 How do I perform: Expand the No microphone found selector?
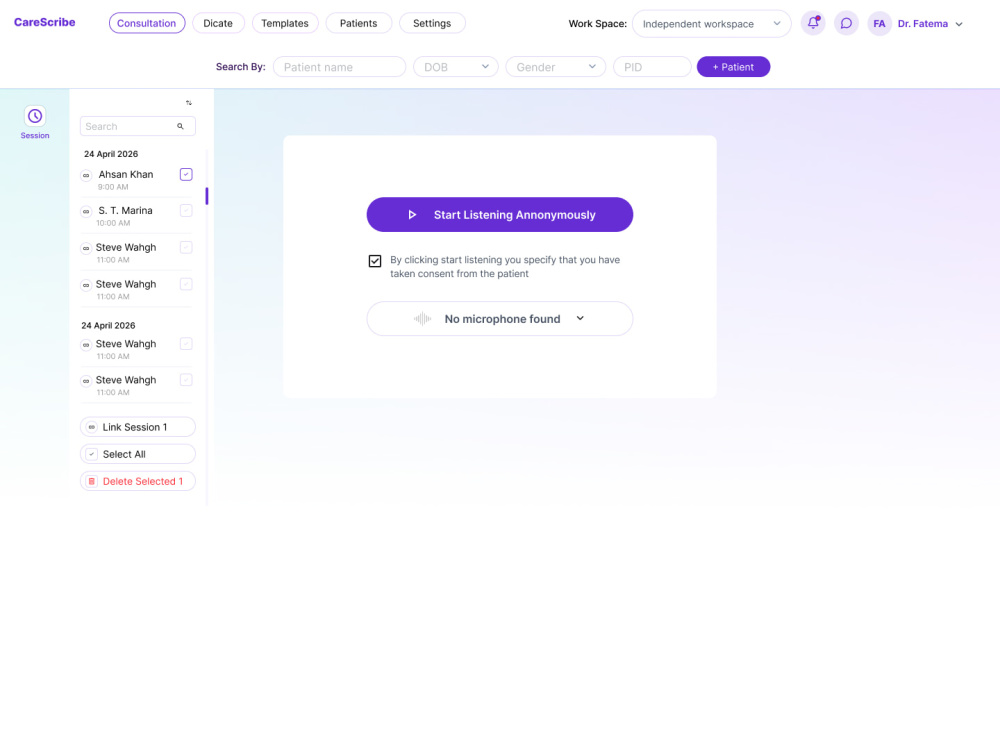pyautogui.click(x=499, y=319)
